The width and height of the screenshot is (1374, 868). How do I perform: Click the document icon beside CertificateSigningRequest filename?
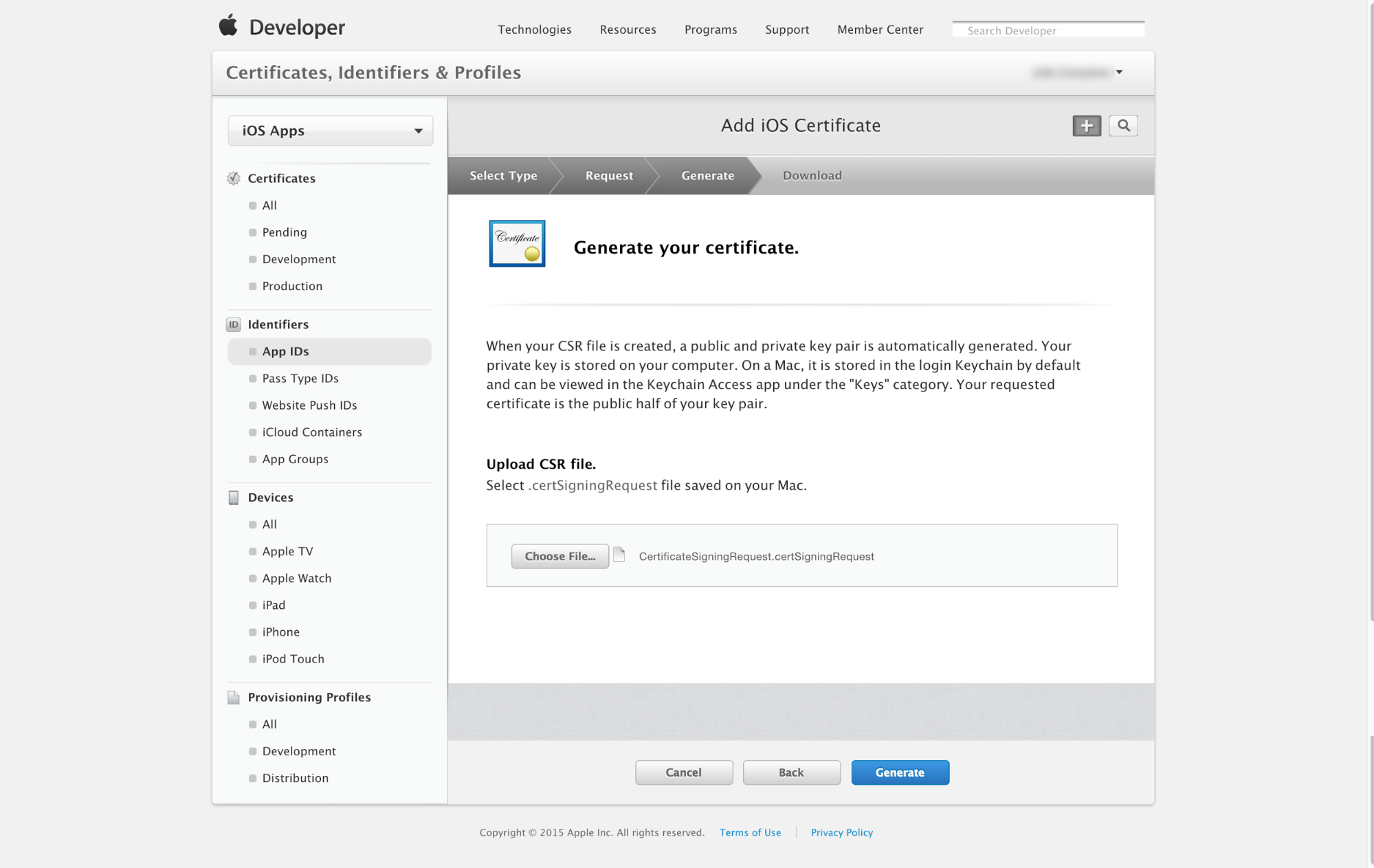pos(618,555)
